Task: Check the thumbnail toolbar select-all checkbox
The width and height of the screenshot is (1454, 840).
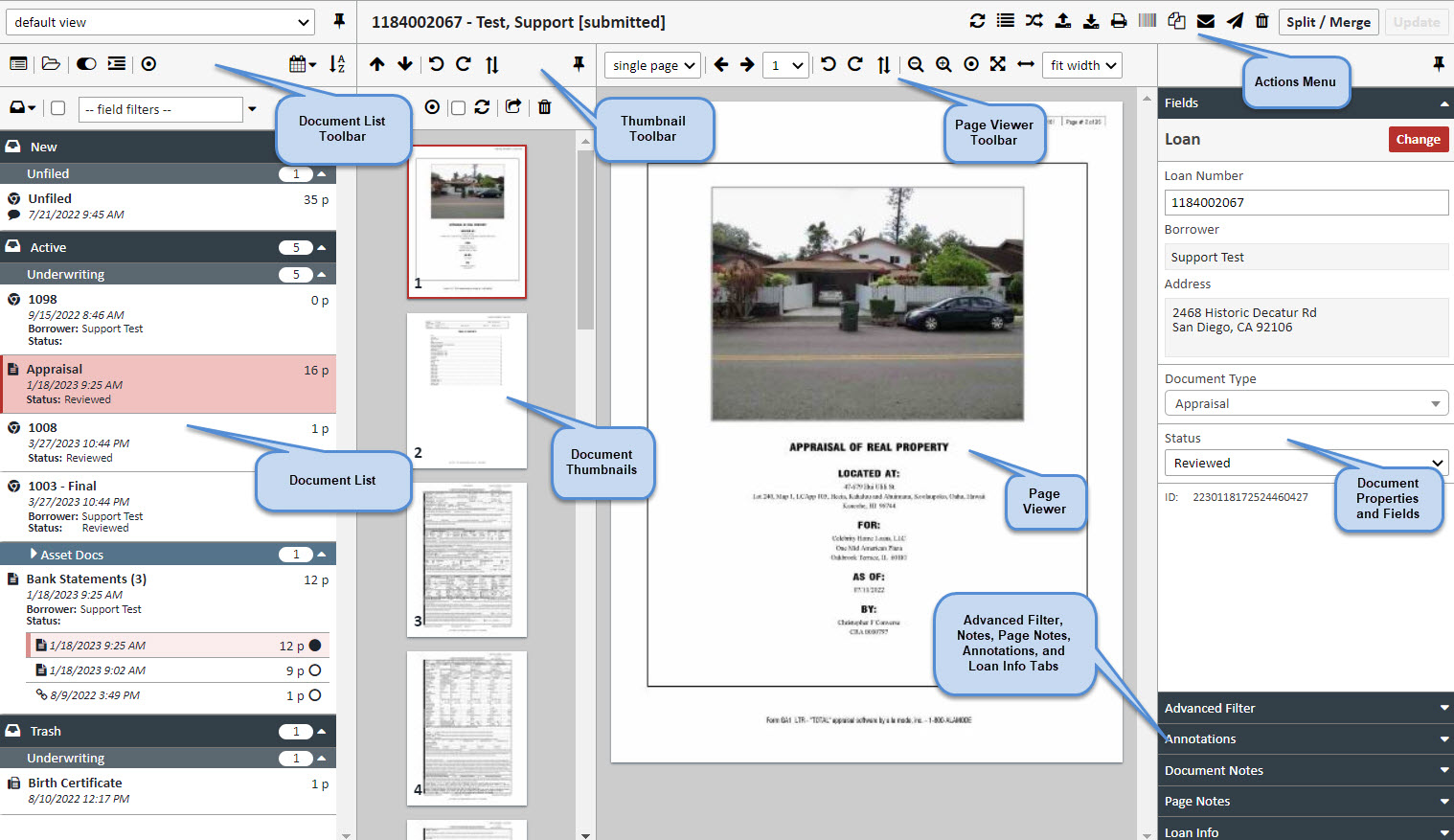Action: pyautogui.click(x=458, y=107)
